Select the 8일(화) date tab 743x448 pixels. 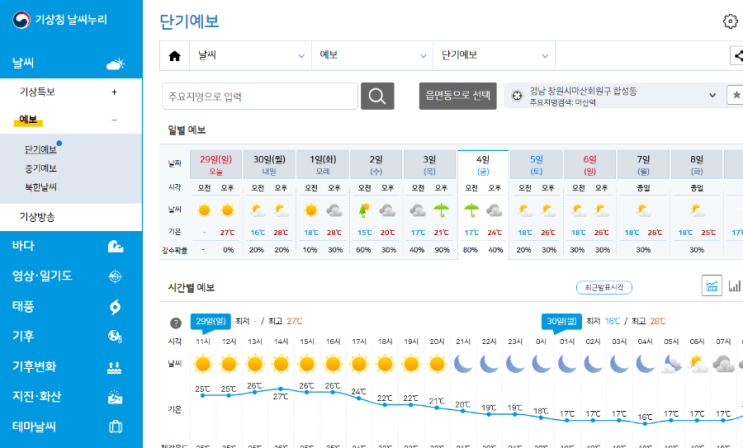click(x=697, y=165)
